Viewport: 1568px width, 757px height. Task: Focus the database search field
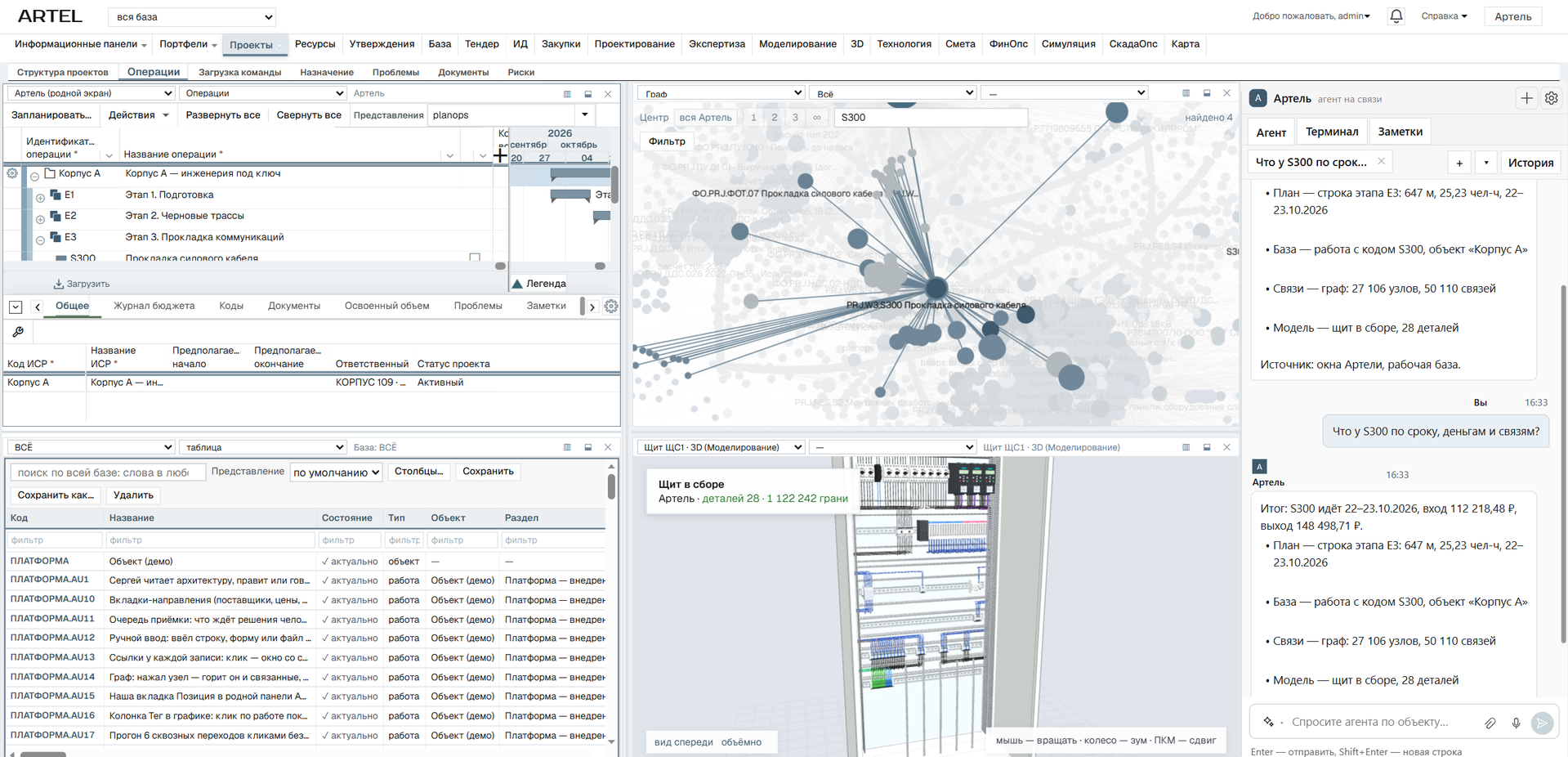107,472
